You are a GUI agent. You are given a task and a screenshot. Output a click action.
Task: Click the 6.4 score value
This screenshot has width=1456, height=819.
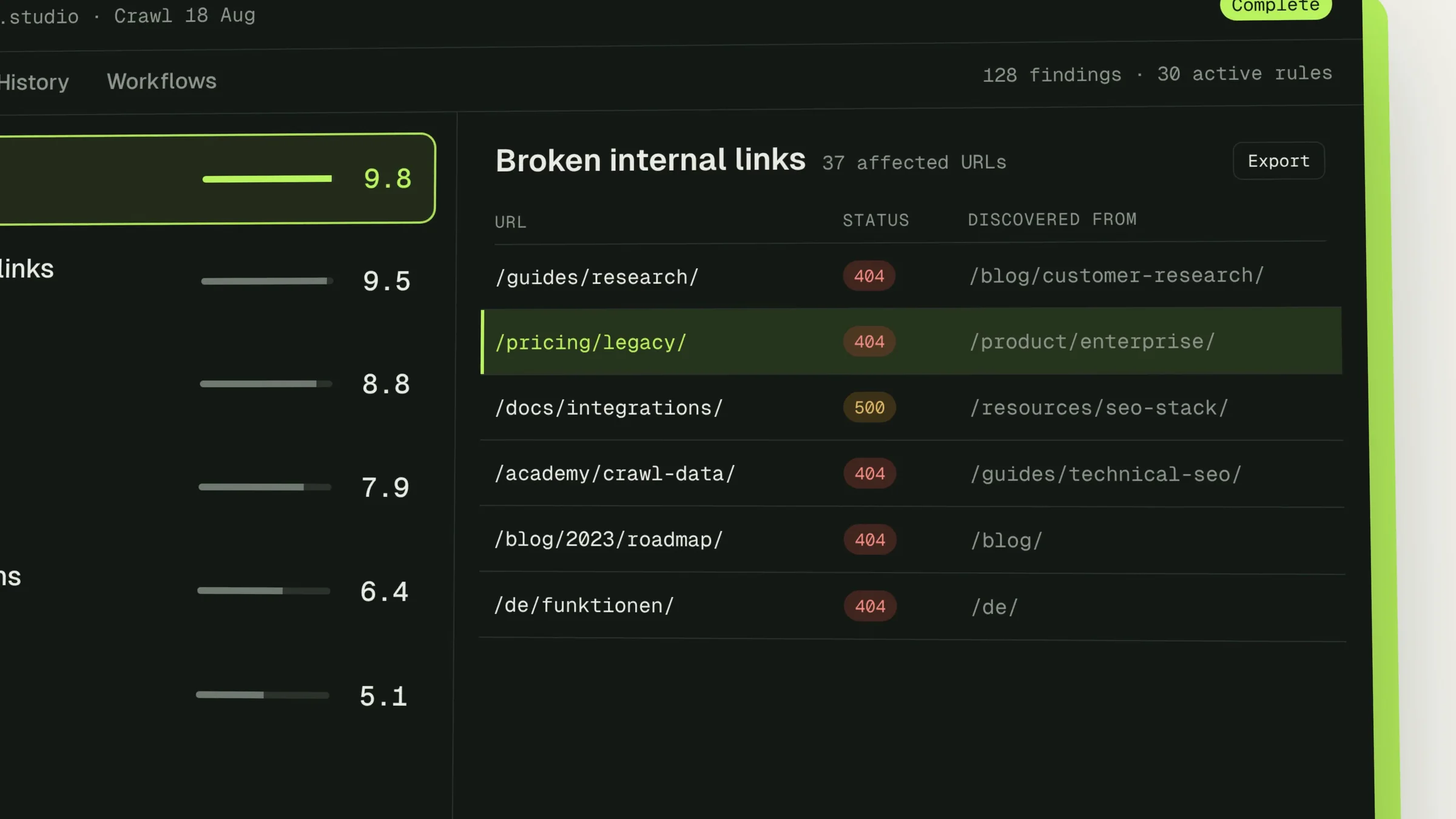click(x=384, y=591)
